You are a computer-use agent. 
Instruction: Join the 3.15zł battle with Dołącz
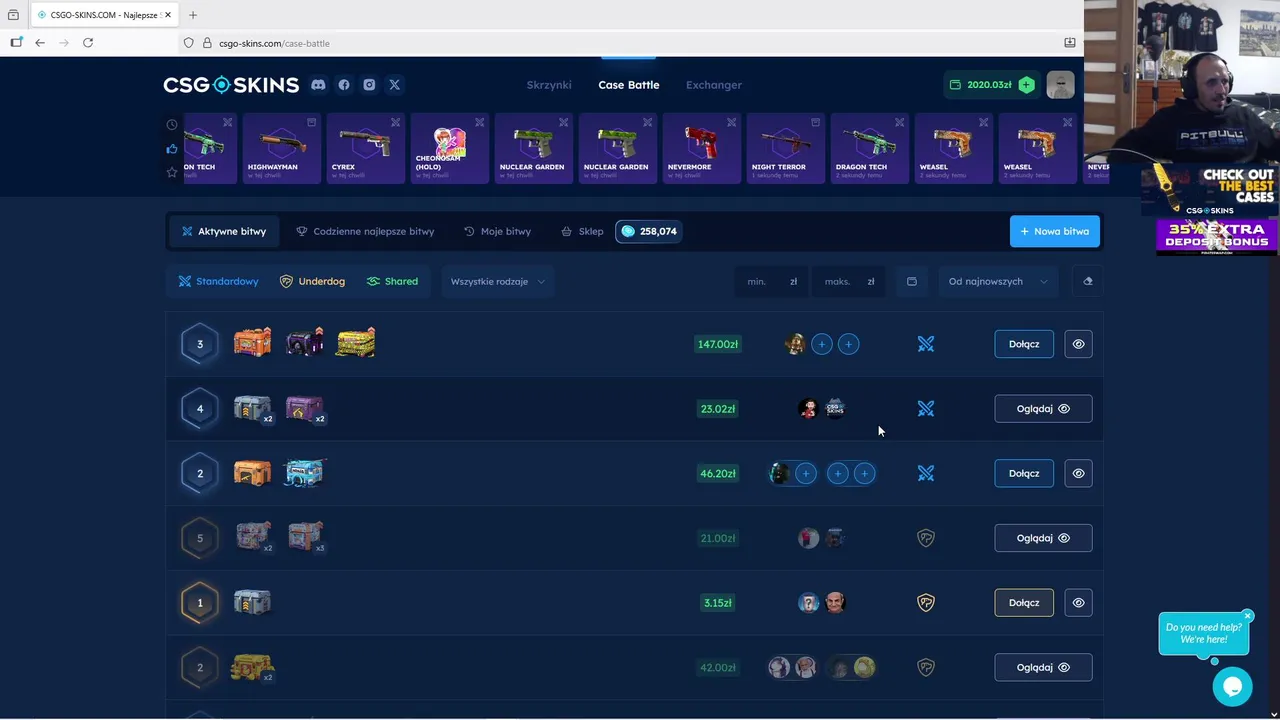1024,603
